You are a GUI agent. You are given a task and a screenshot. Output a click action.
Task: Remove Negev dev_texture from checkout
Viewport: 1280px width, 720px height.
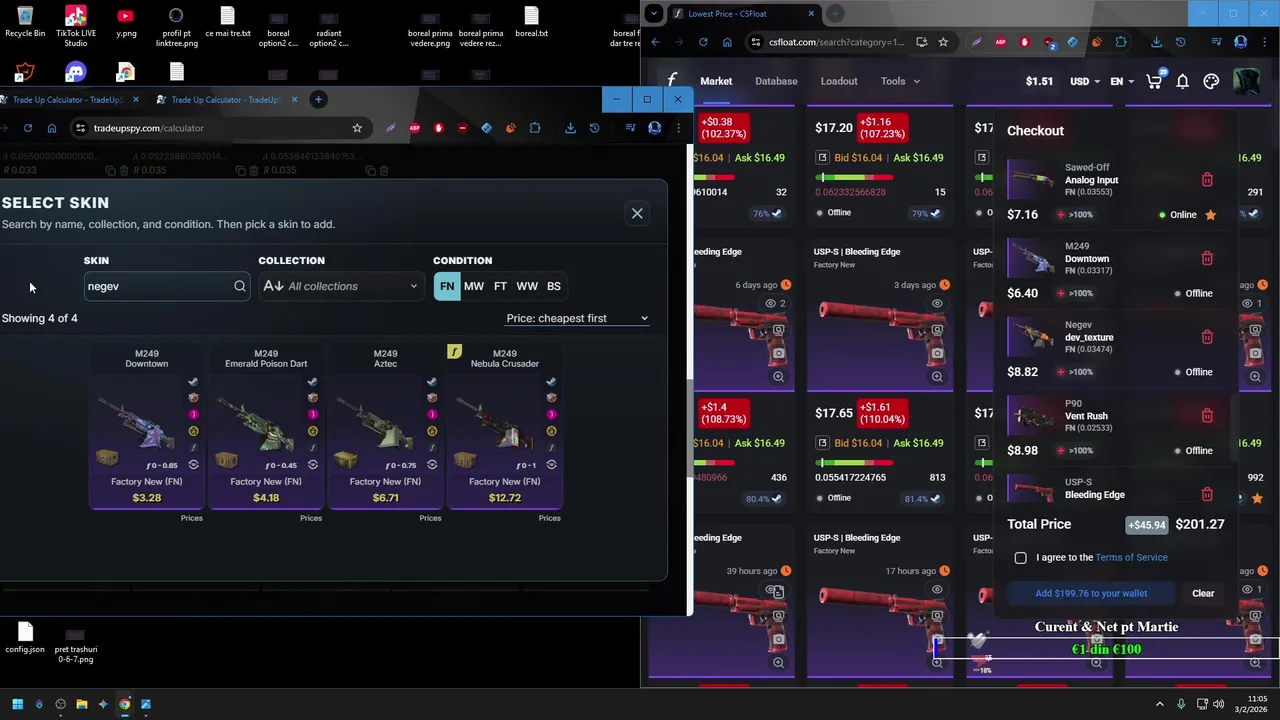(x=1207, y=337)
